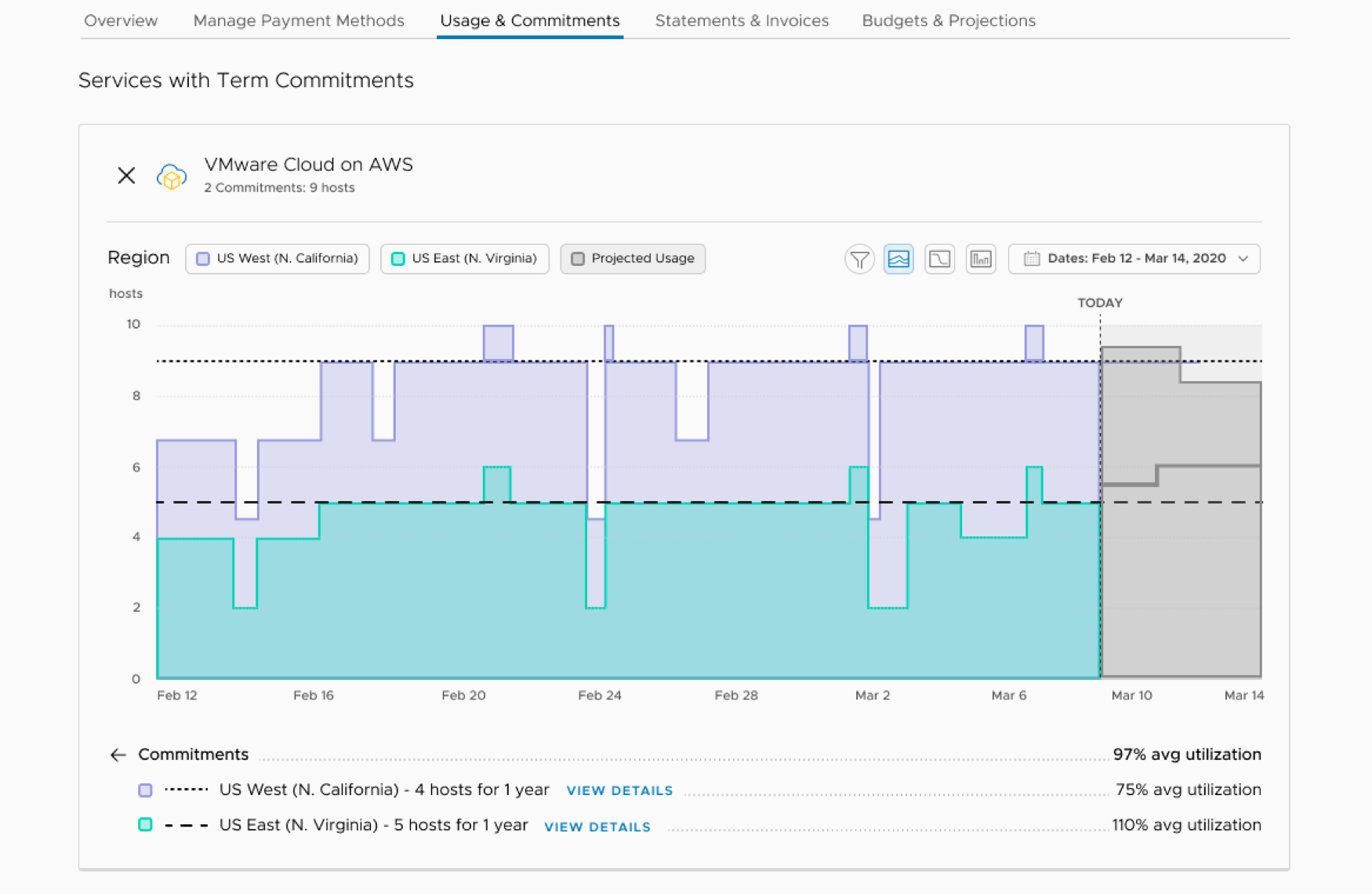Screen dimensions: 1372x894
Task: Click the '2 Commitments: 9 hosts' subtitle
Action: tap(279, 187)
